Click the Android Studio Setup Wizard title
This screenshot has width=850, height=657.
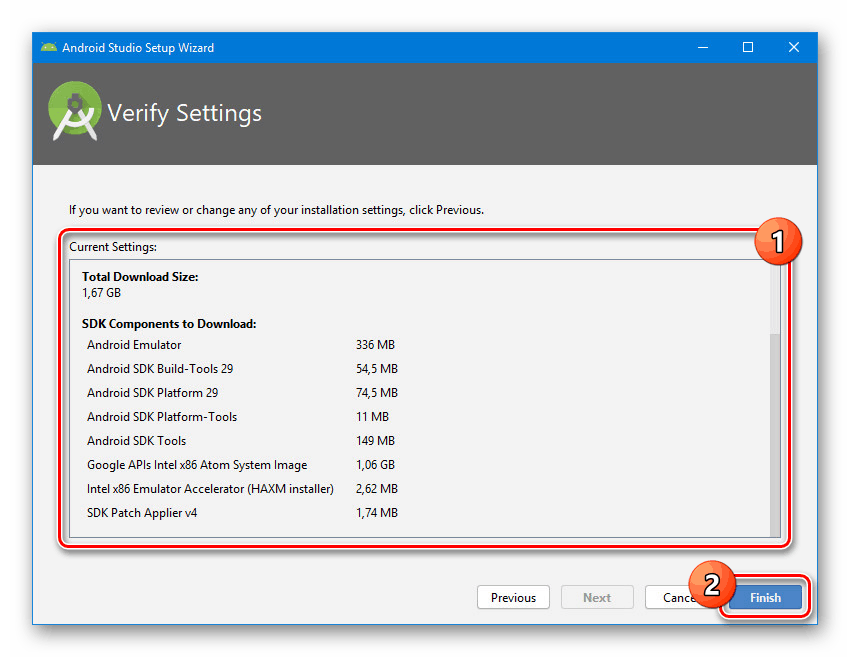tap(138, 48)
